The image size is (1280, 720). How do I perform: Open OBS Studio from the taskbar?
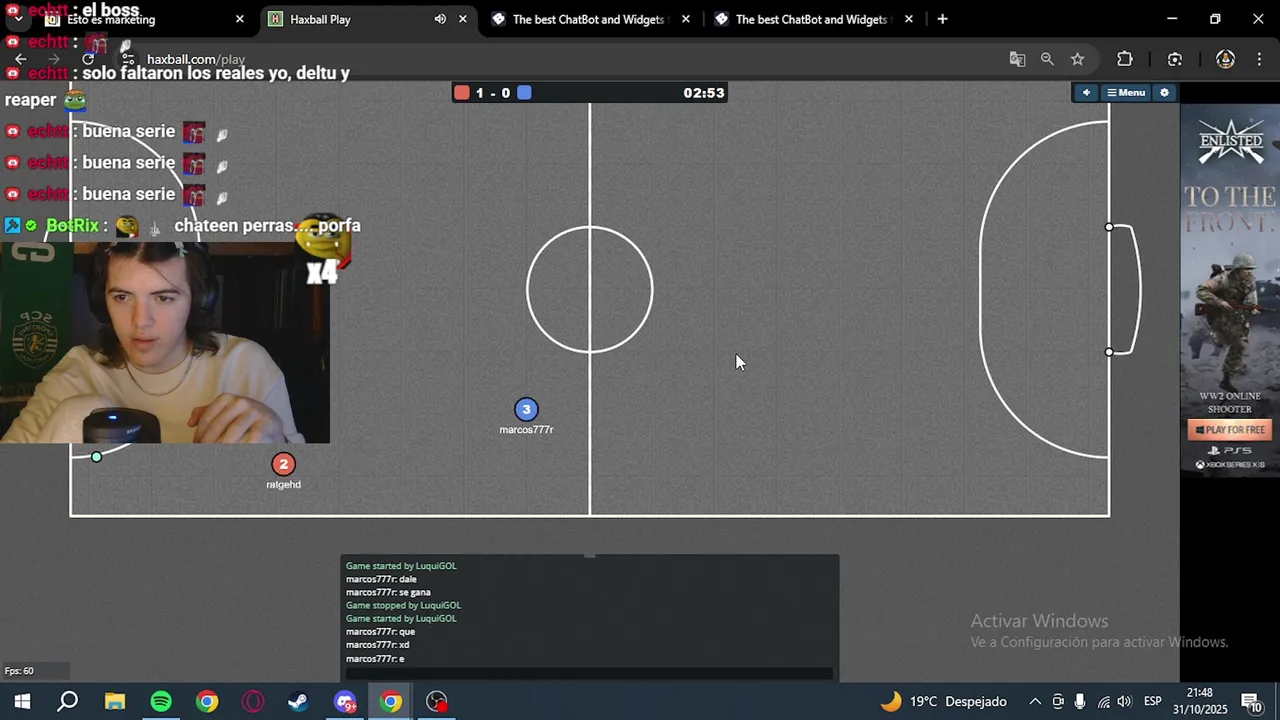[x=437, y=702]
